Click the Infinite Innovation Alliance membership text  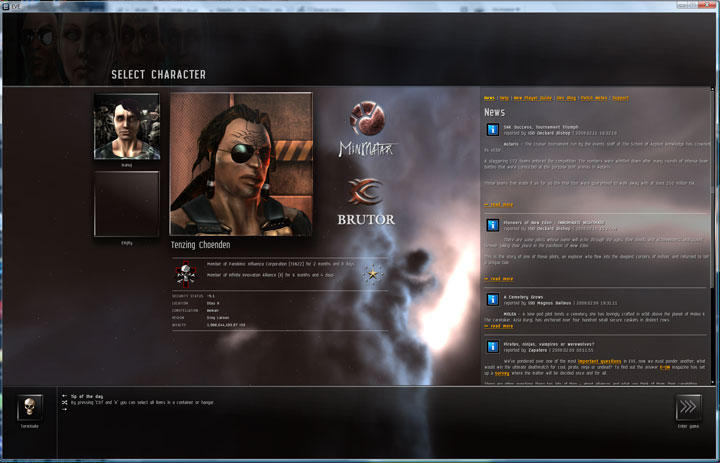270,275
